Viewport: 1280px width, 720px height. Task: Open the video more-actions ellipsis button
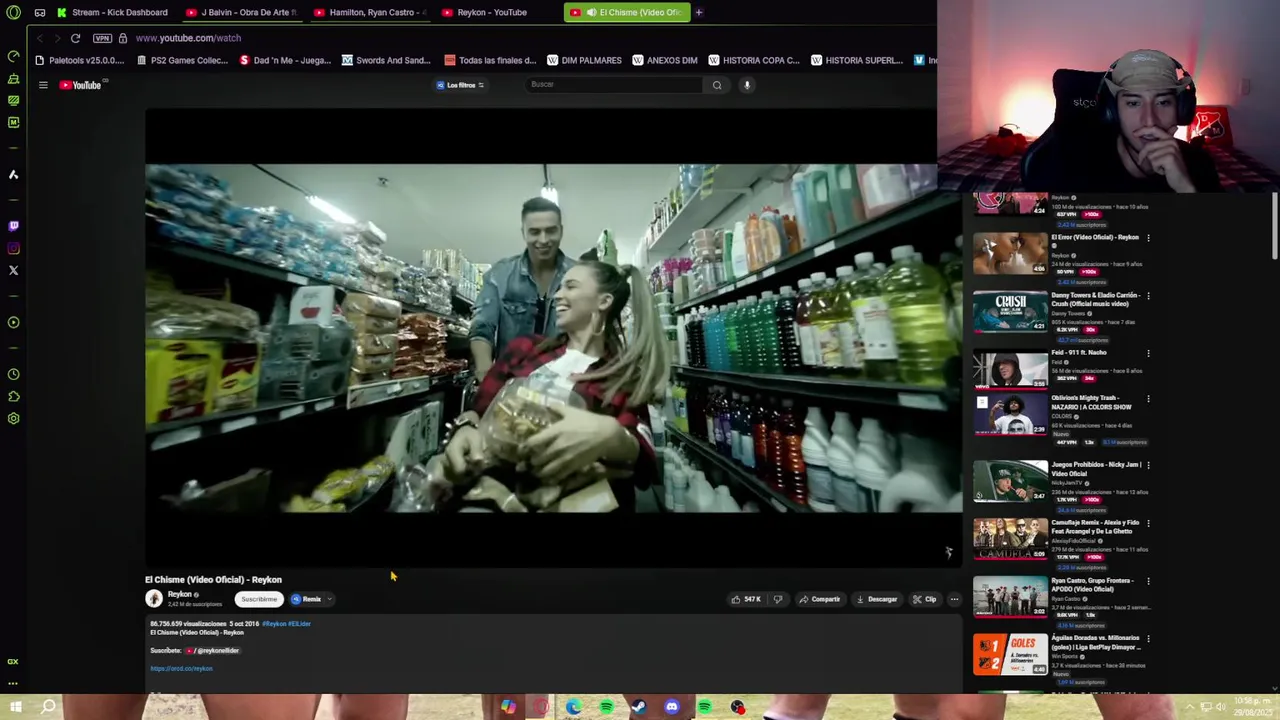point(954,599)
